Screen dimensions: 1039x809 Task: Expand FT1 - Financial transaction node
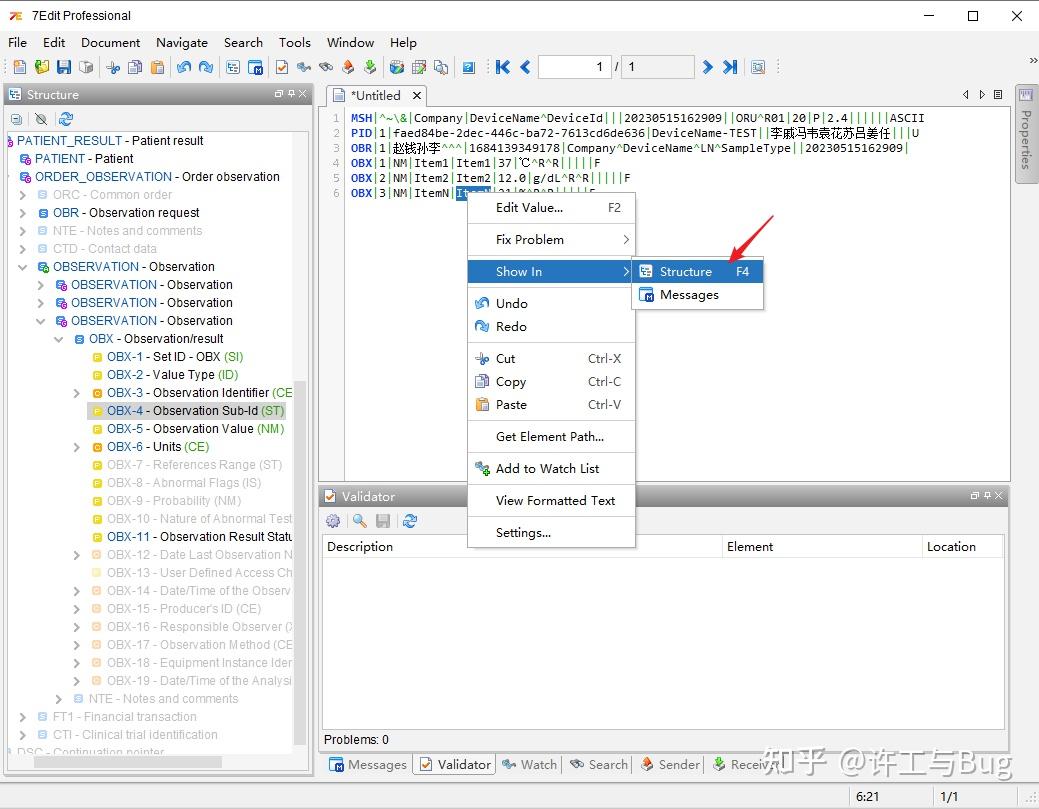[x=23, y=717]
